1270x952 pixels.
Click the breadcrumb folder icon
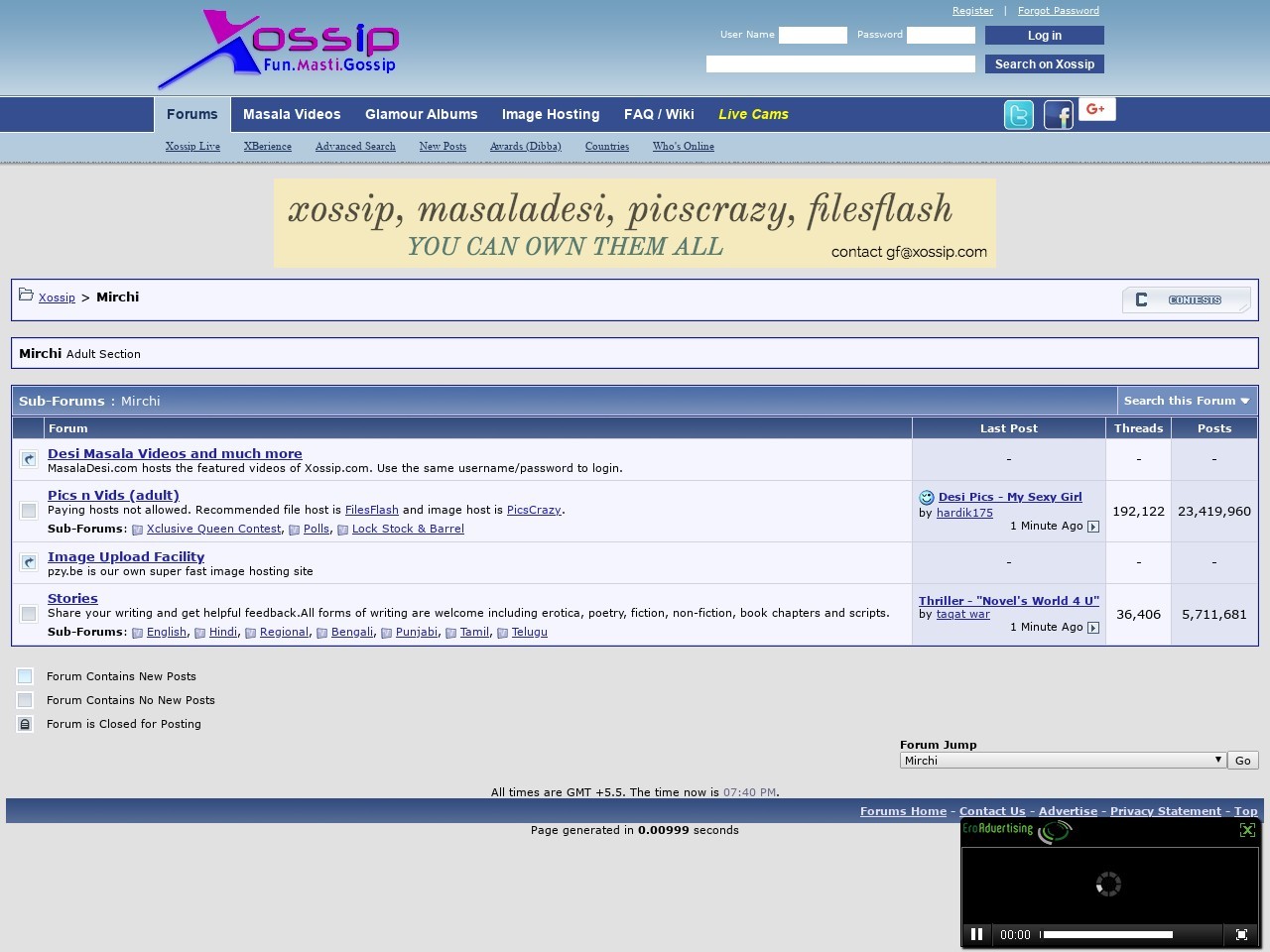coord(26,295)
